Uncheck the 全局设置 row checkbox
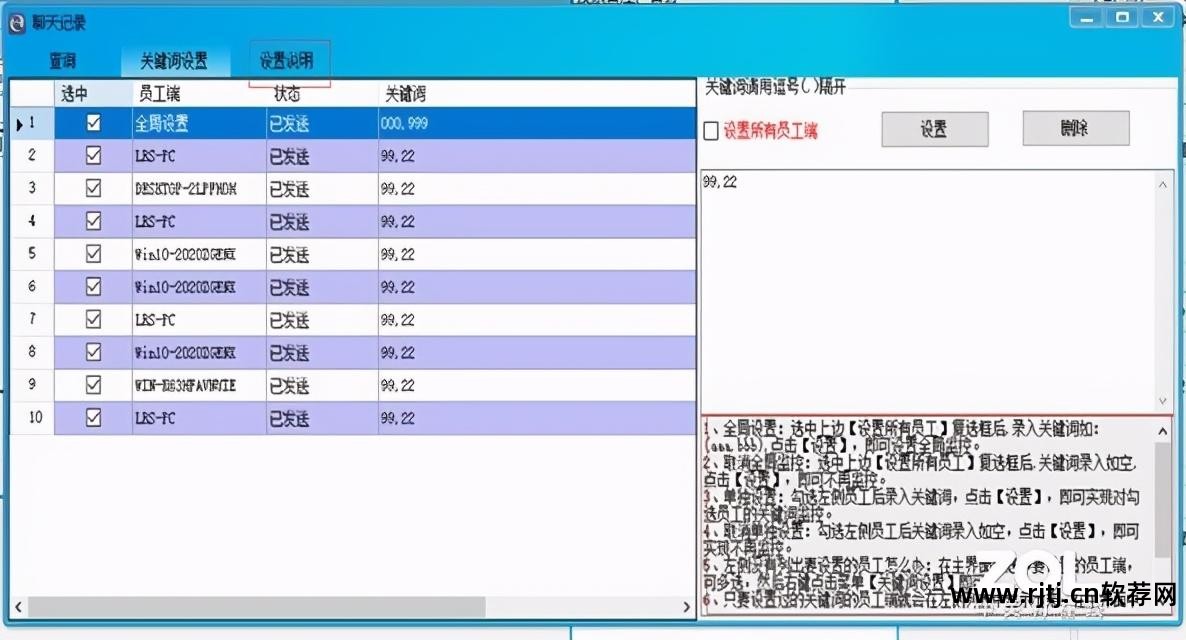Screen dimensions: 1186x640 click(93, 122)
